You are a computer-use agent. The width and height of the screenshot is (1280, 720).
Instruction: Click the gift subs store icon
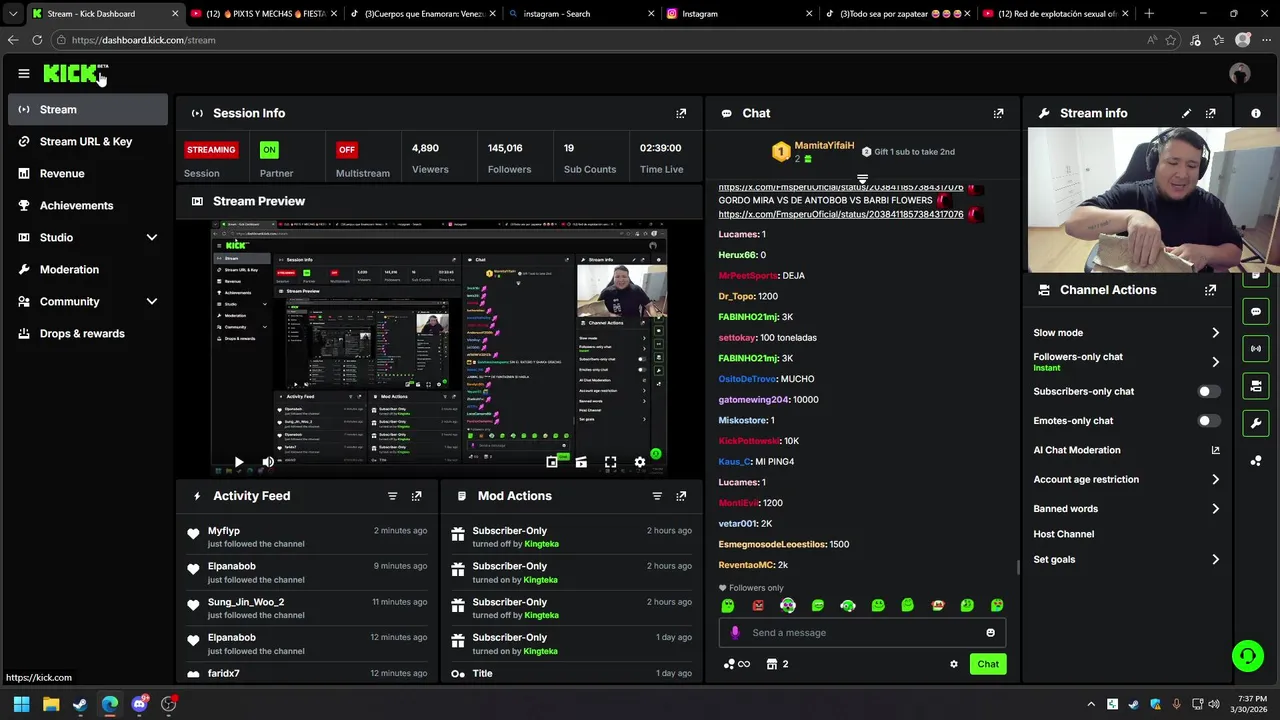pos(772,664)
